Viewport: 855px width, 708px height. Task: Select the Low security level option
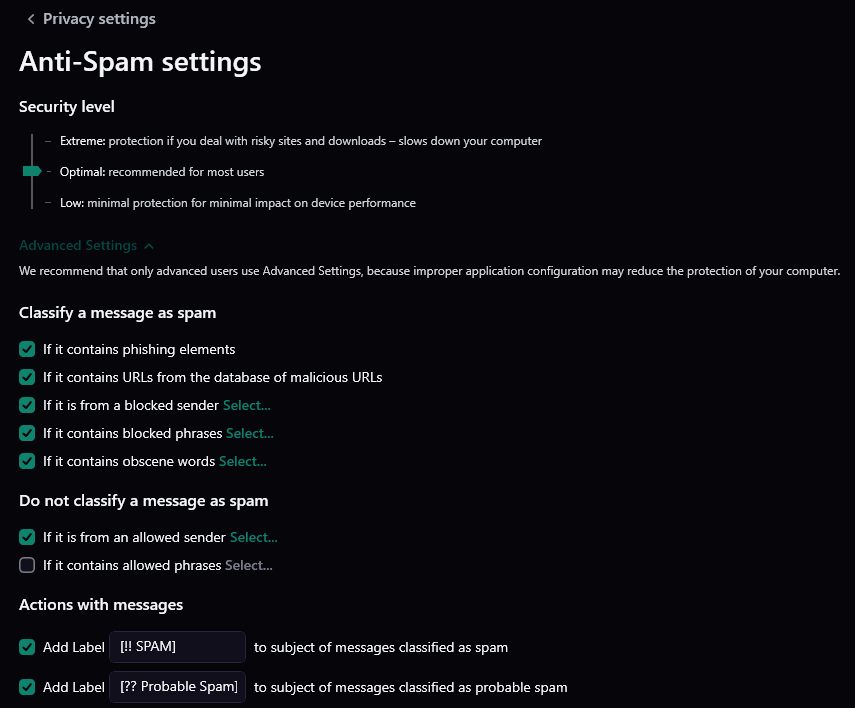(x=71, y=203)
